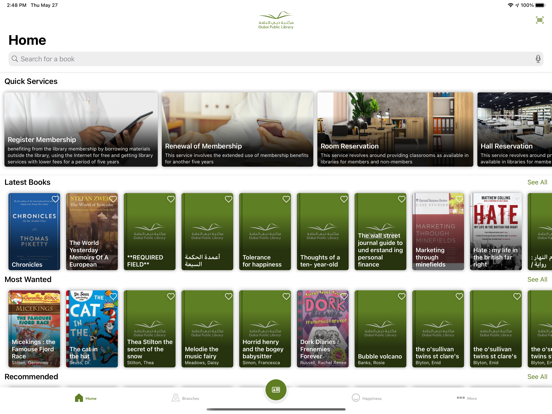Viewport: 552px width, 414px height.
Task: Open Register Membership service card
Action: tap(81, 129)
